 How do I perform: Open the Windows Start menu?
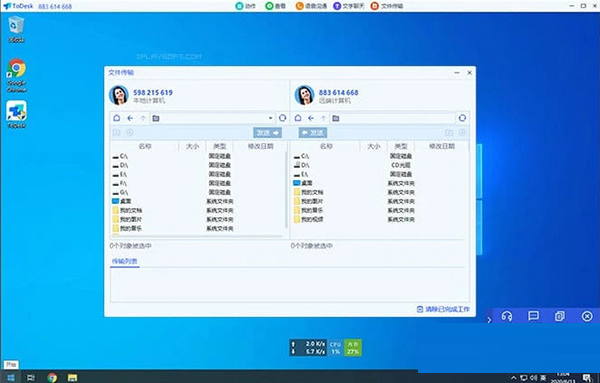tap(11, 377)
